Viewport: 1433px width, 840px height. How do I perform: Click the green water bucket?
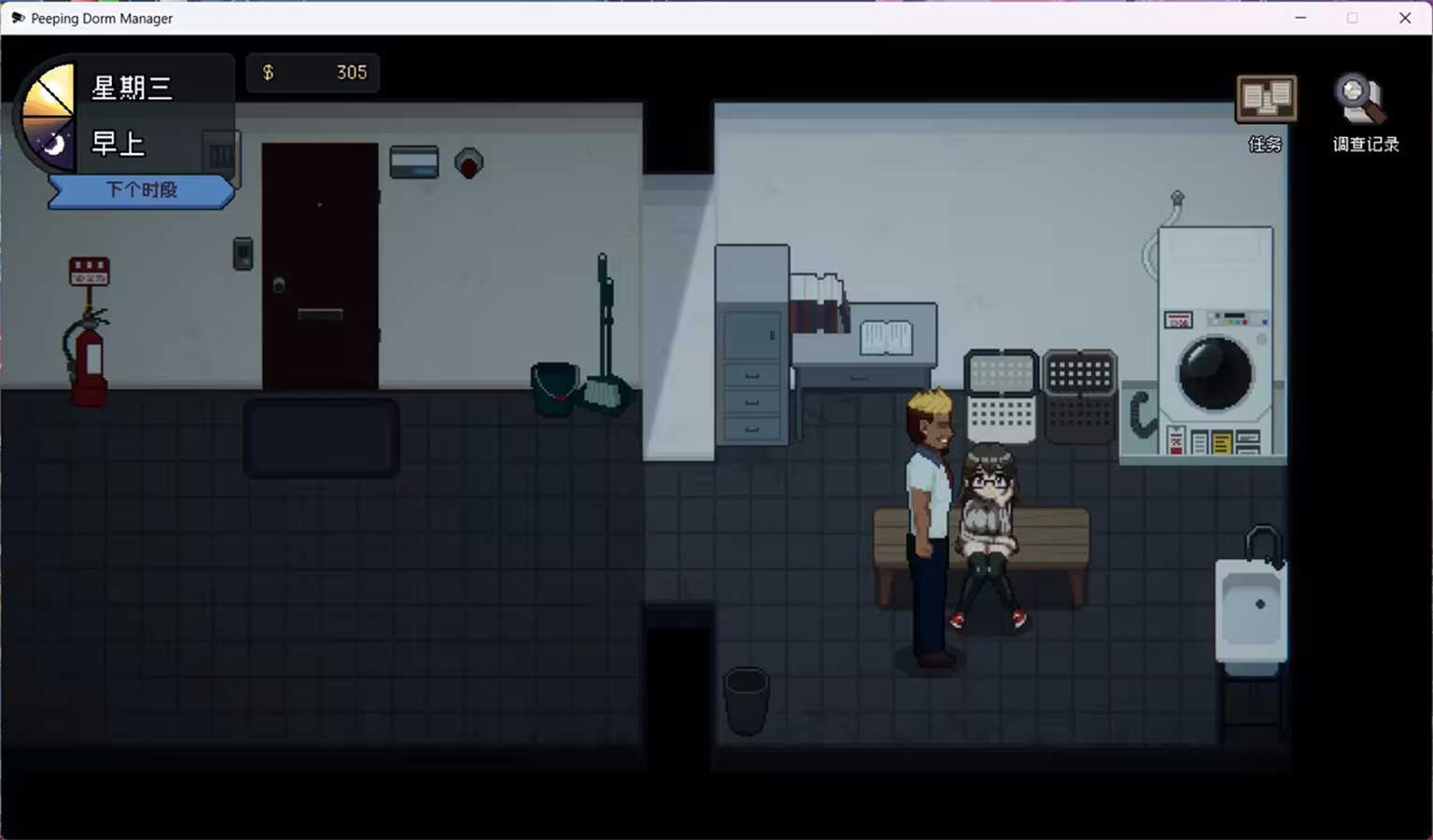pyautogui.click(x=554, y=389)
